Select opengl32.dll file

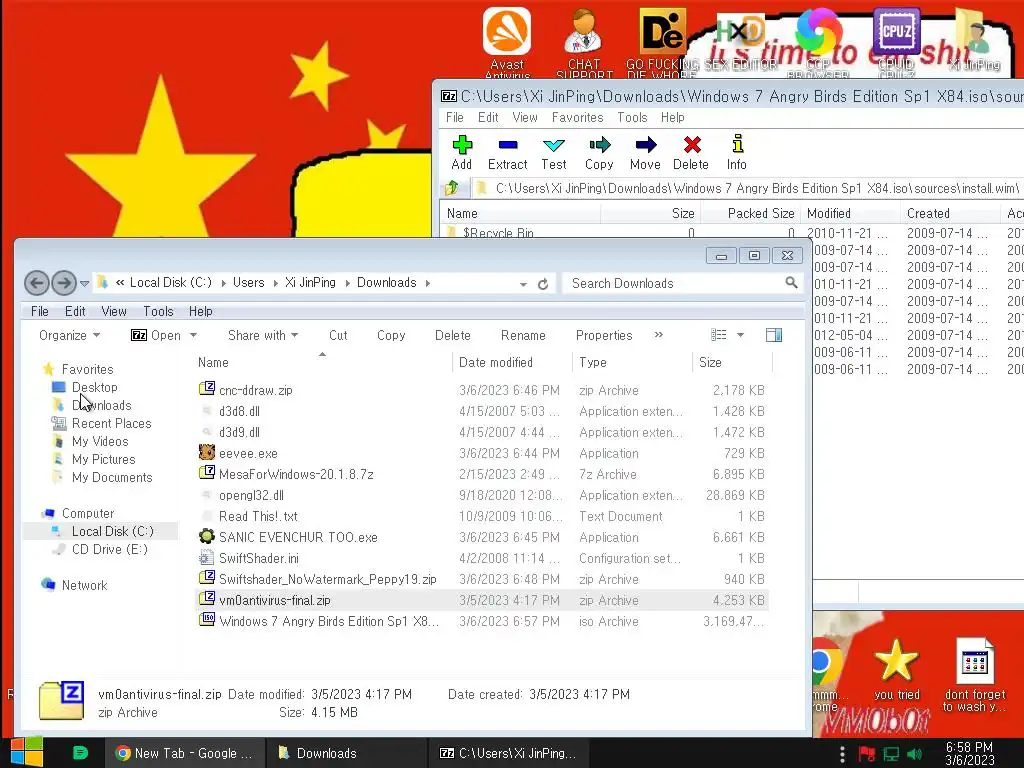coord(251,495)
